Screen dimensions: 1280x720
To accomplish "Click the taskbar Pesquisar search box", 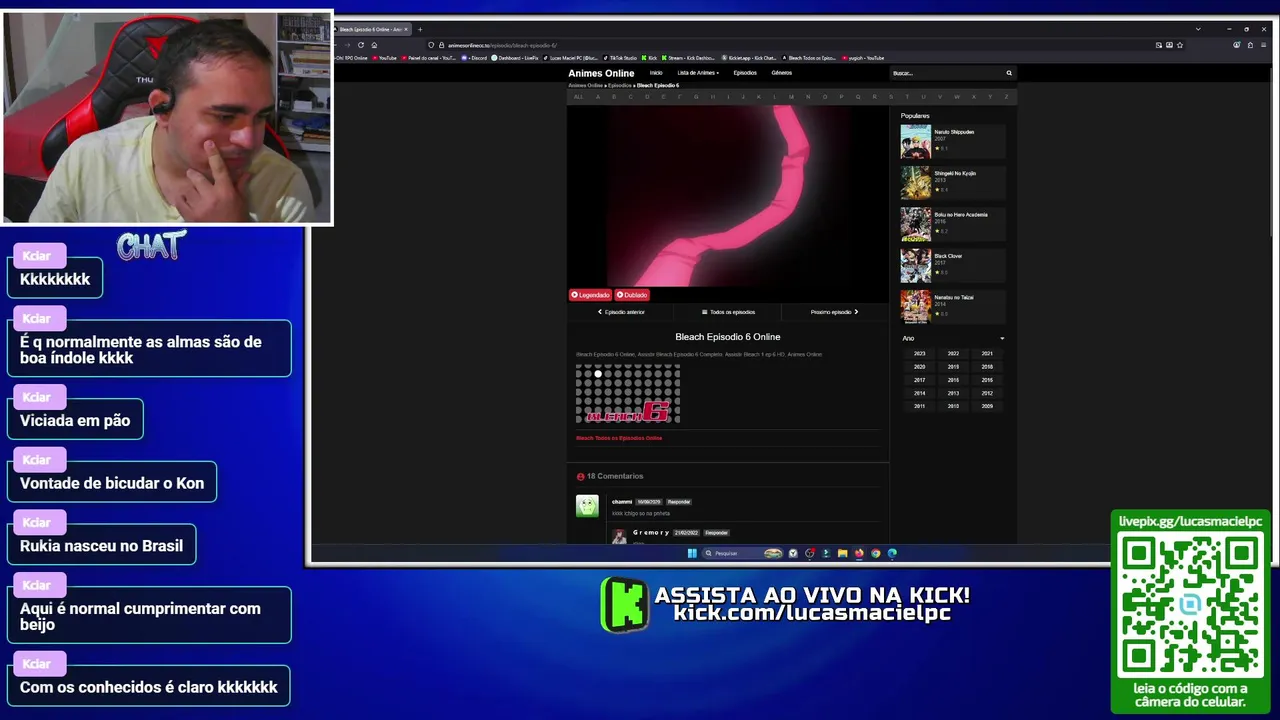I will point(742,553).
